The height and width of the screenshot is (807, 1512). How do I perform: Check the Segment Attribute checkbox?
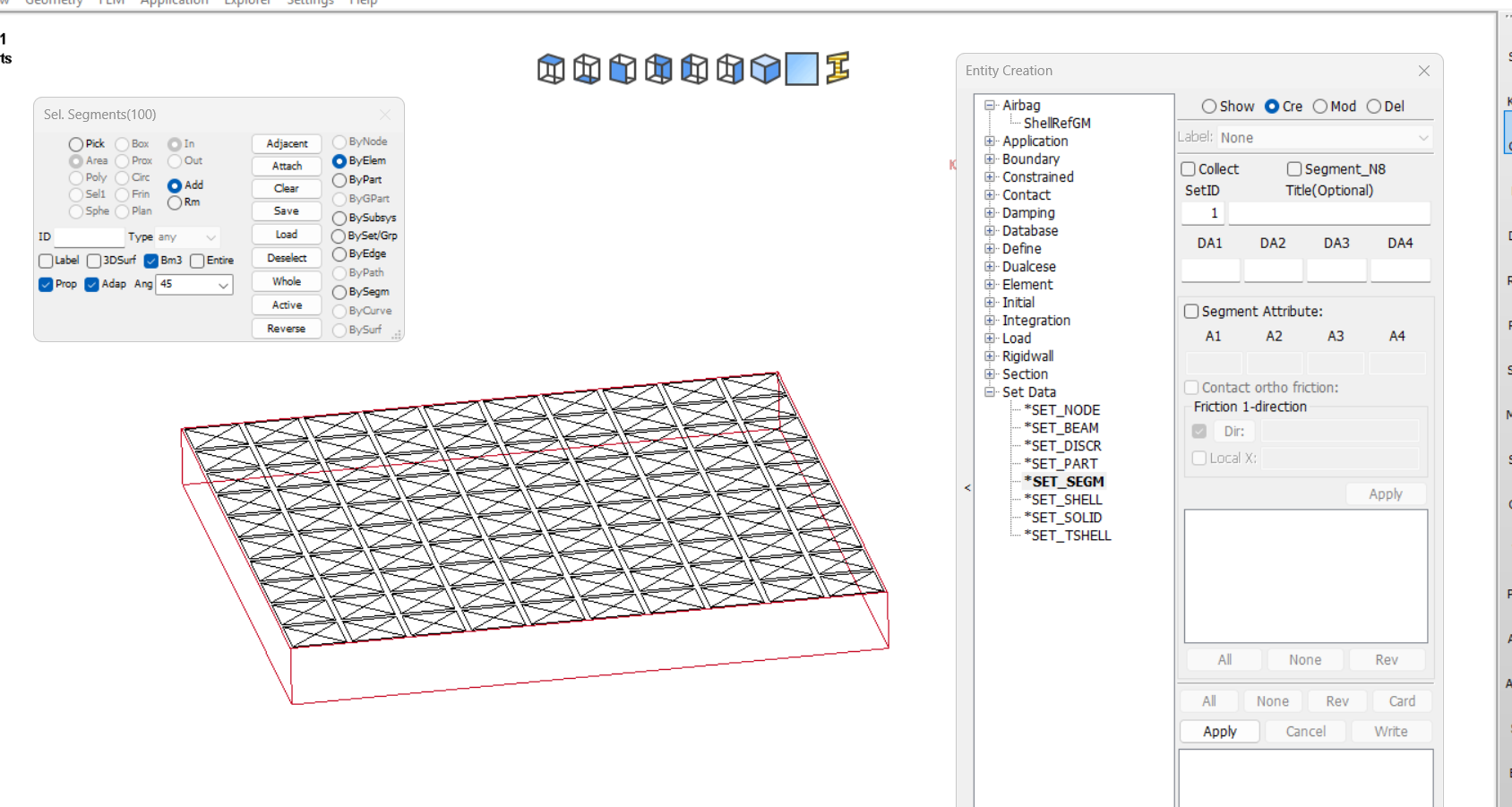(1191, 312)
